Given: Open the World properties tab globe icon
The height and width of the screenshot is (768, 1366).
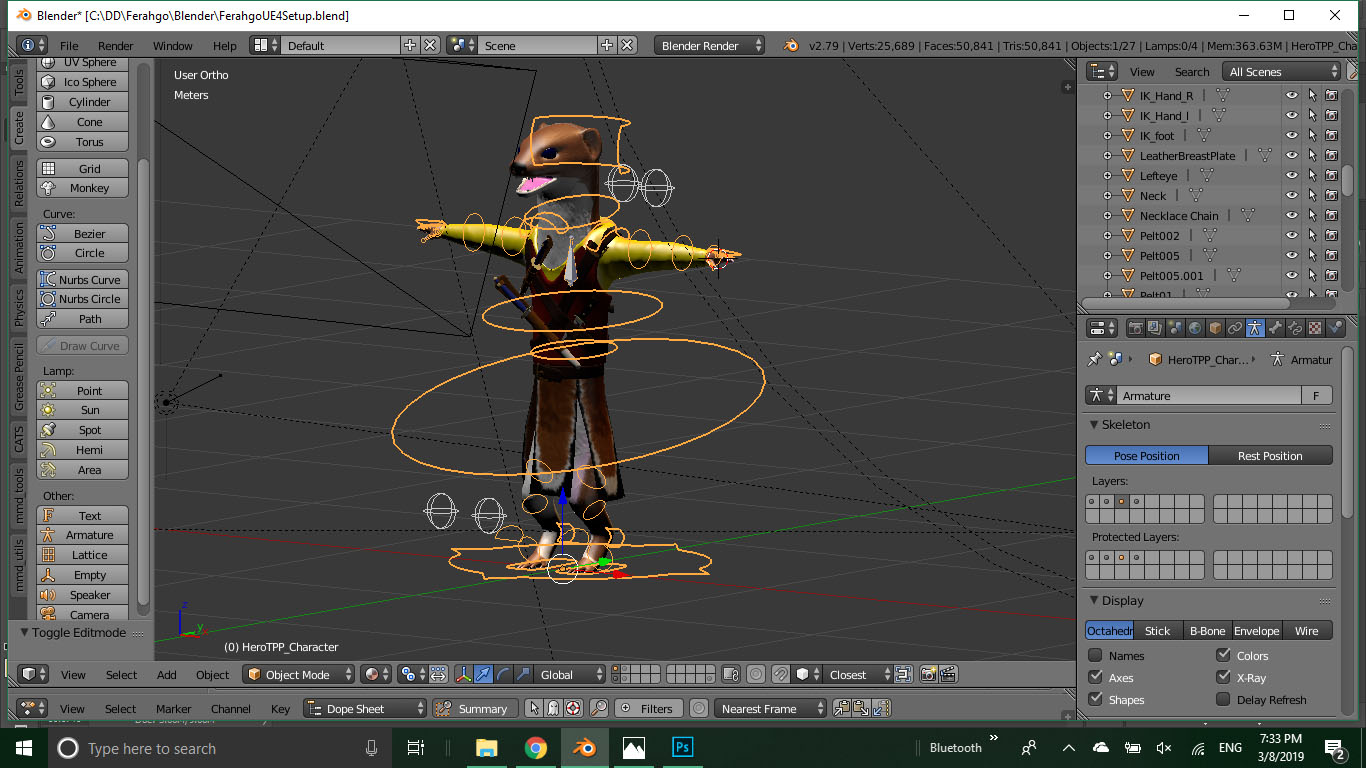Looking at the screenshot, I should coord(1195,328).
